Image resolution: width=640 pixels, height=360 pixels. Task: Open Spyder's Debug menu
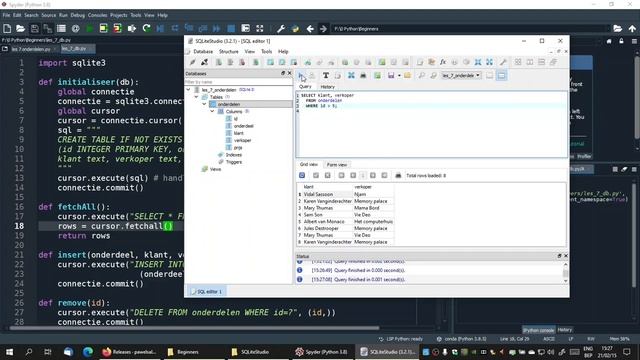[78, 15]
